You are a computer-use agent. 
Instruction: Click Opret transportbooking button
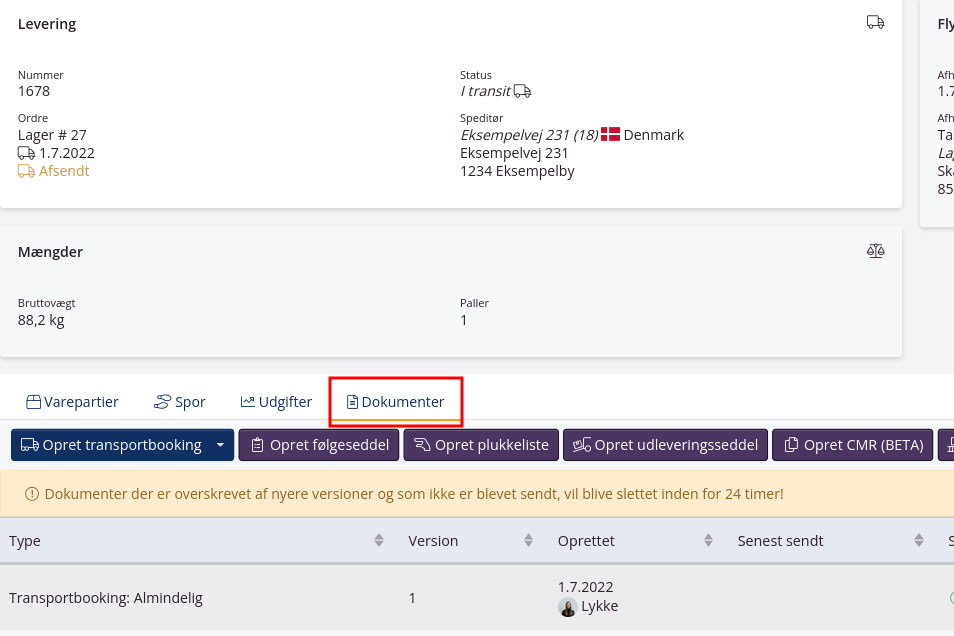(111, 445)
